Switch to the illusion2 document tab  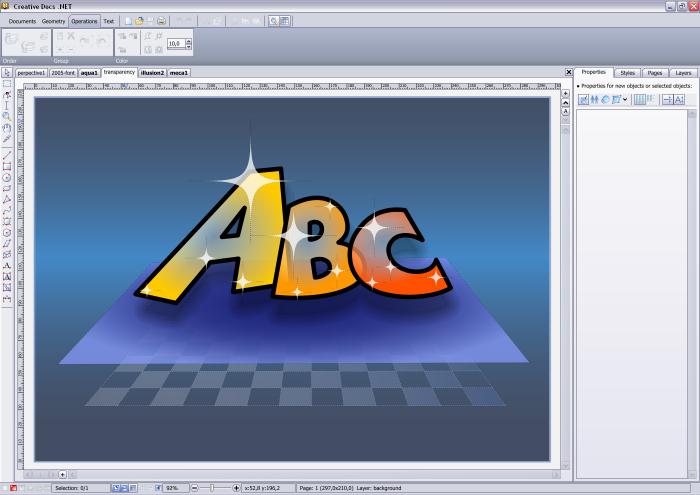pyautogui.click(x=152, y=73)
